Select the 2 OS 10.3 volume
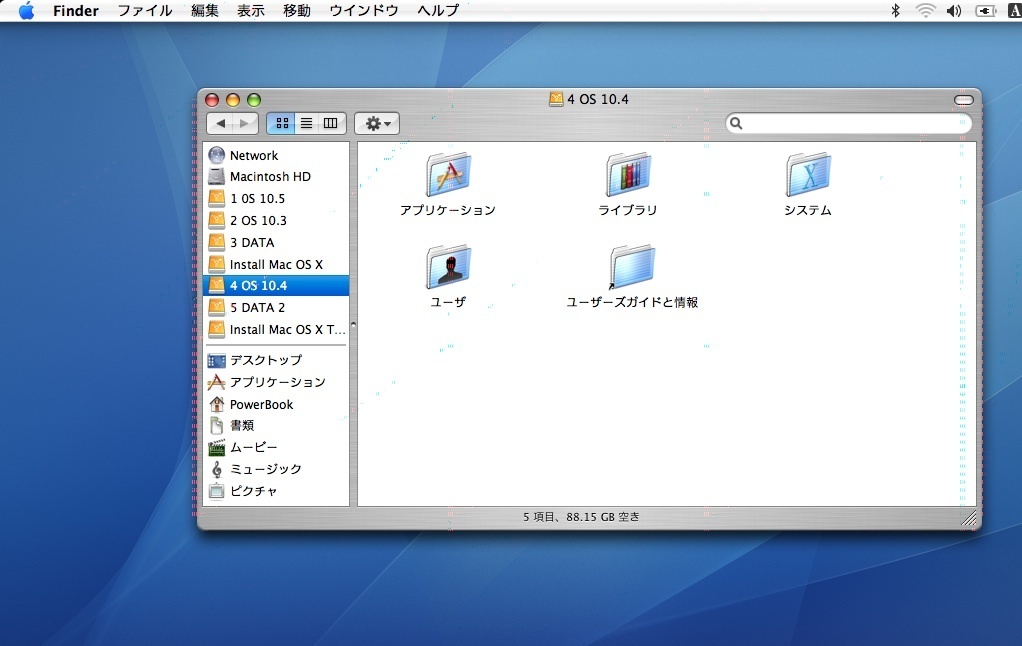 tap(276, 220)
